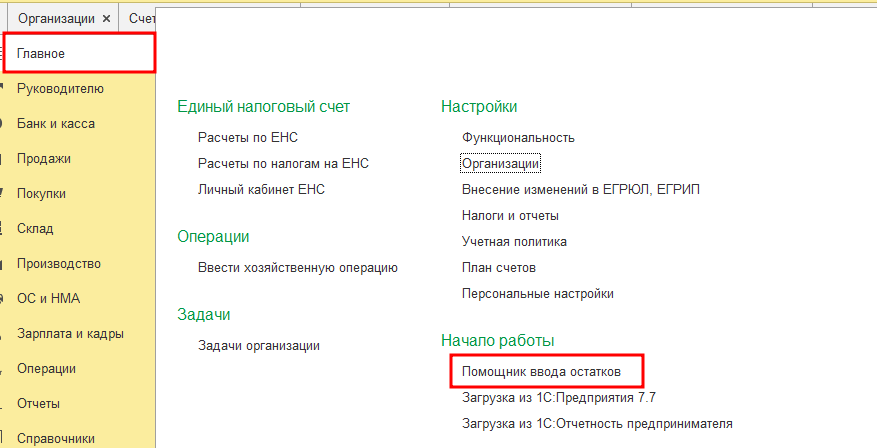Viewport: 877px width, 448px height.
Task: Open ОС и НМА section
Action: tap(49, 299)
